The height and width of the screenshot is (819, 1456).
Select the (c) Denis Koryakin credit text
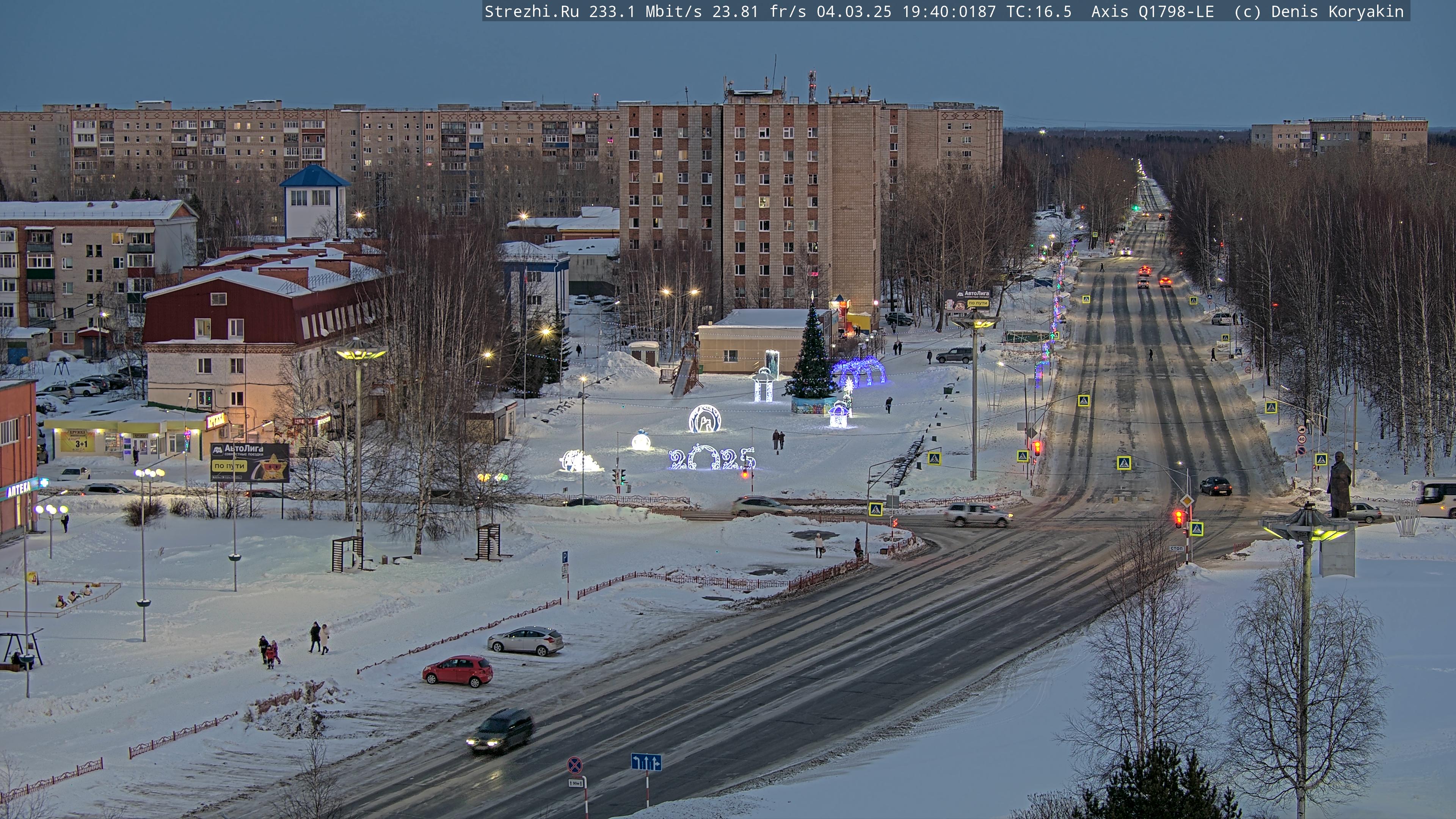pos(1319,11)
